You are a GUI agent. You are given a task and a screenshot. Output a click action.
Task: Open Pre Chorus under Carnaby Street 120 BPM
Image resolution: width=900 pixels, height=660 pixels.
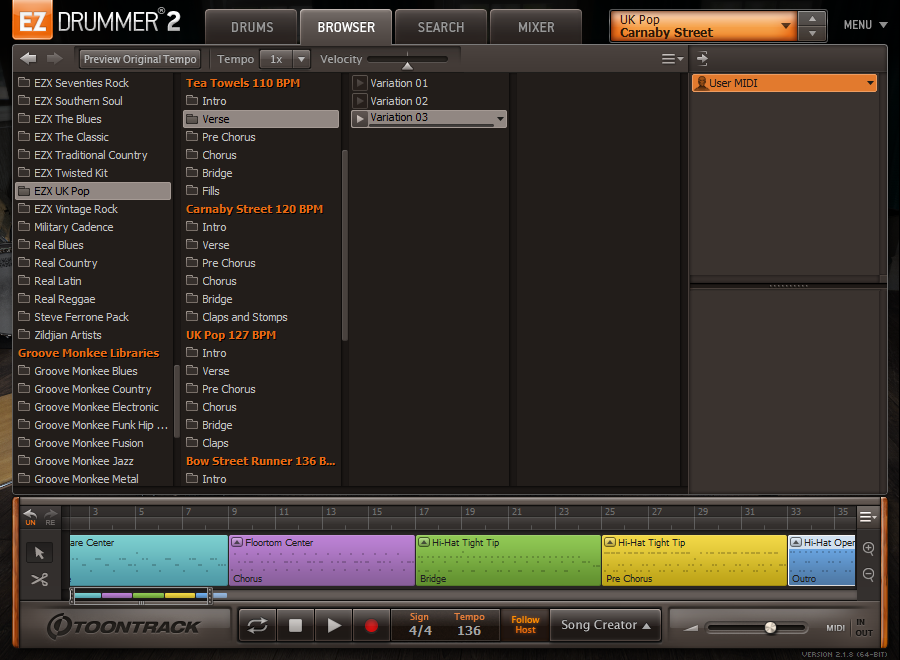(261, 263)
